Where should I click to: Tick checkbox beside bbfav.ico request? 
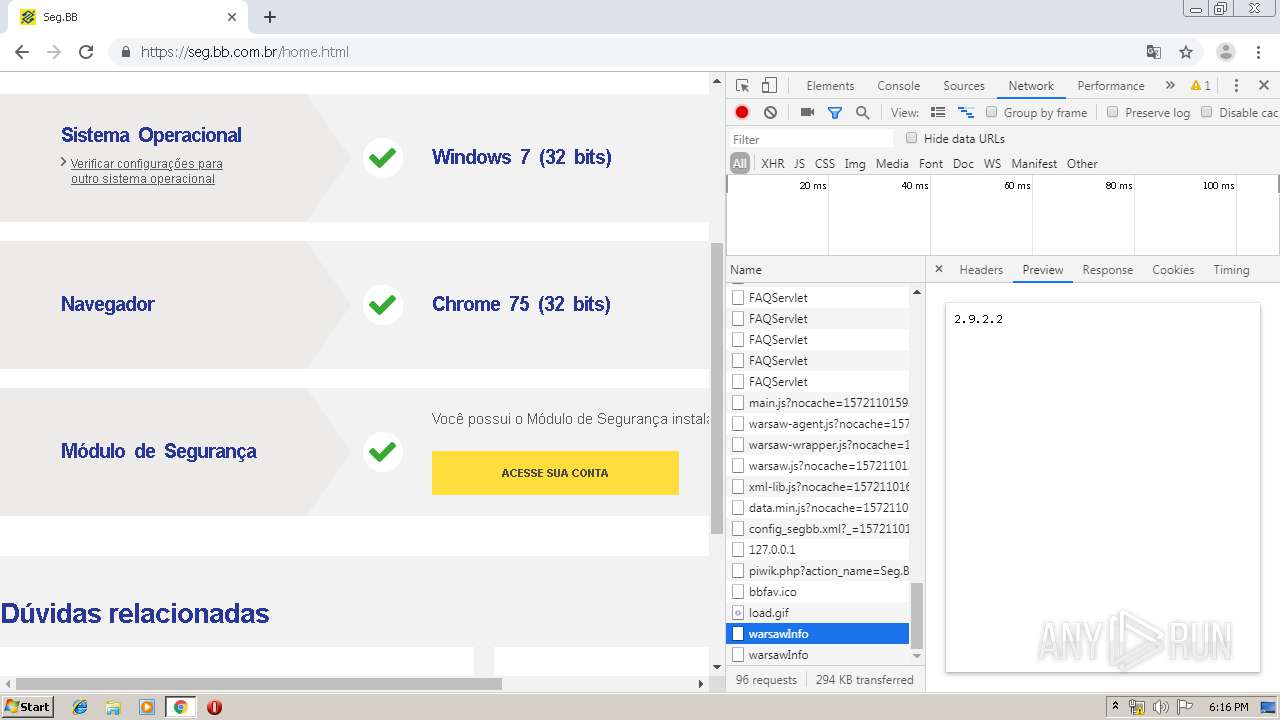coord(738,591)
